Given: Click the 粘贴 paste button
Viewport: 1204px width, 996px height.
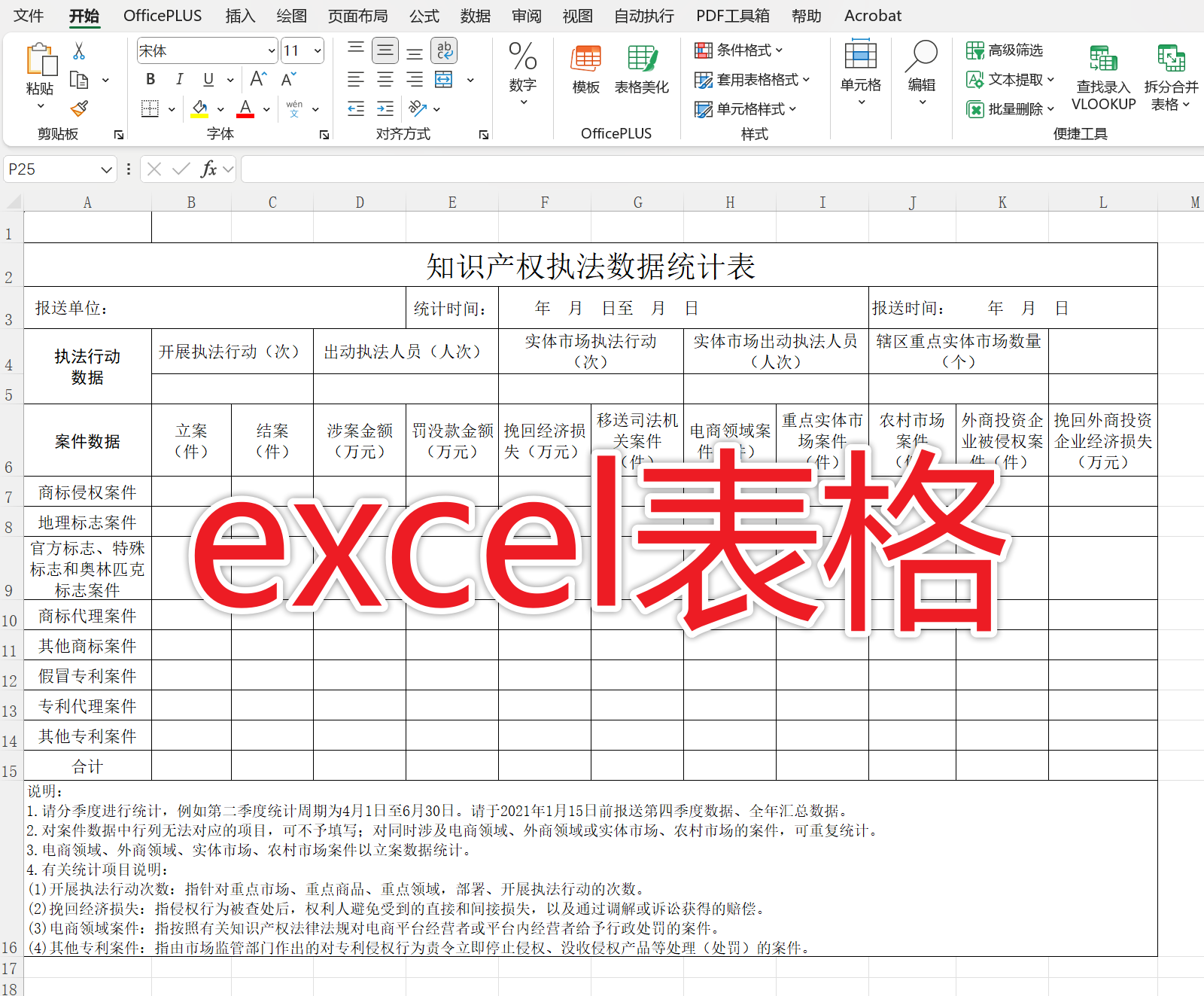Looking at the screenshot, I should point(41,72).
